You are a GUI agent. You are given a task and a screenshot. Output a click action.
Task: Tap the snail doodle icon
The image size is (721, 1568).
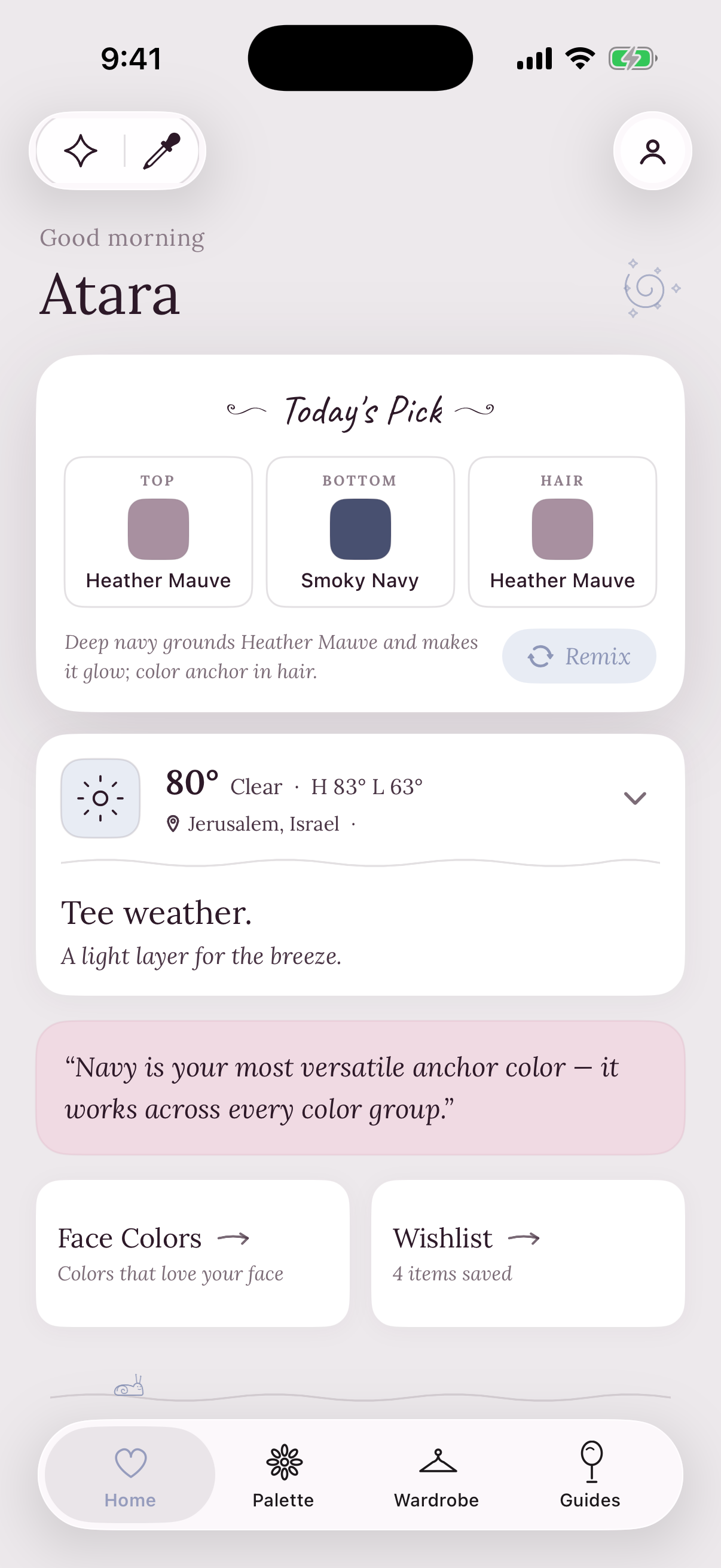[x=129, y=1386]
